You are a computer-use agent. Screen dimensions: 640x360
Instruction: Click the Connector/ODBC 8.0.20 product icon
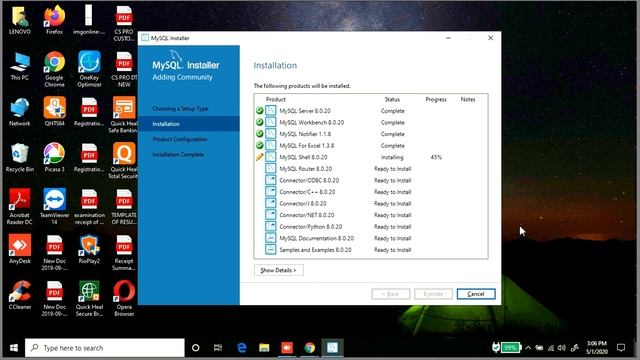pos(271,180)
